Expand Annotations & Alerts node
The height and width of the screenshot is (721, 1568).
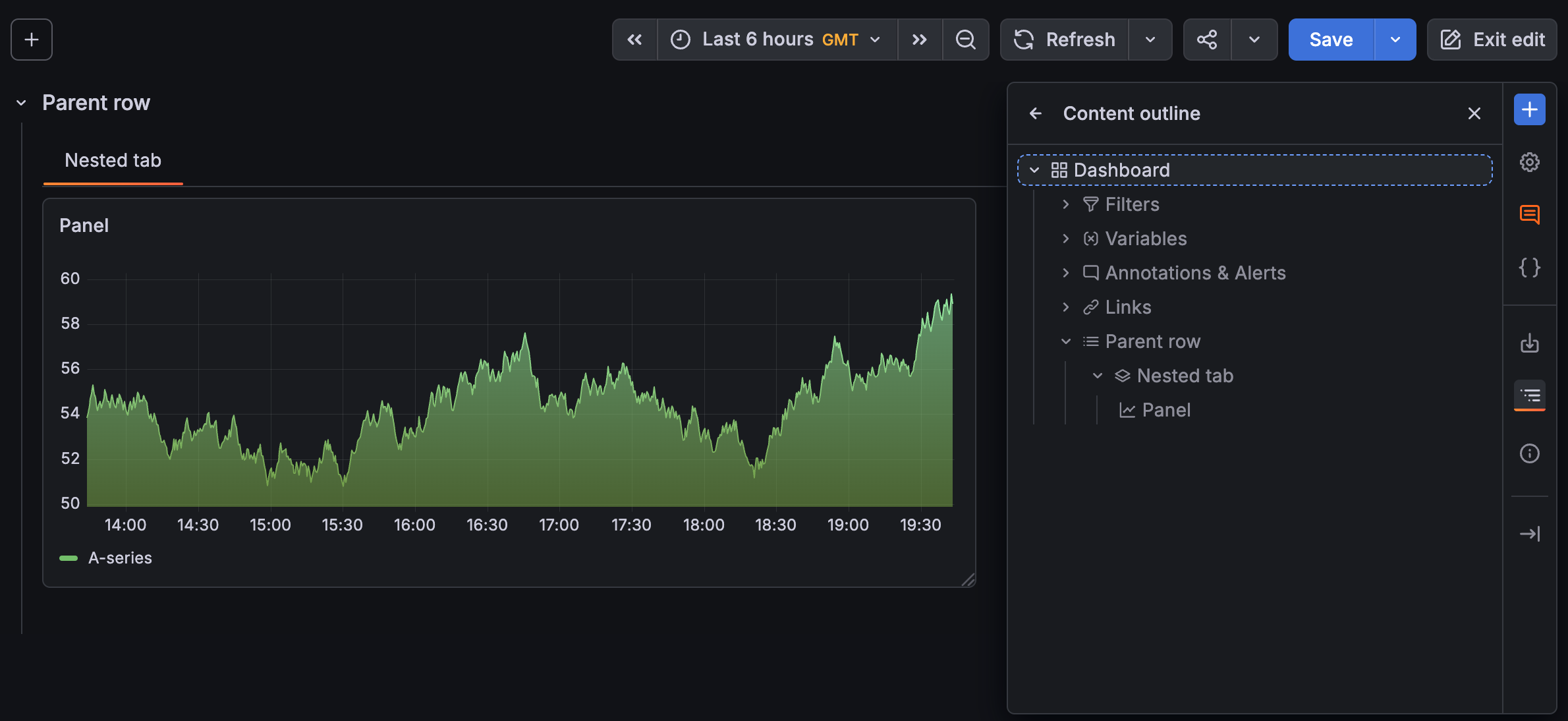coord(1066,273)
